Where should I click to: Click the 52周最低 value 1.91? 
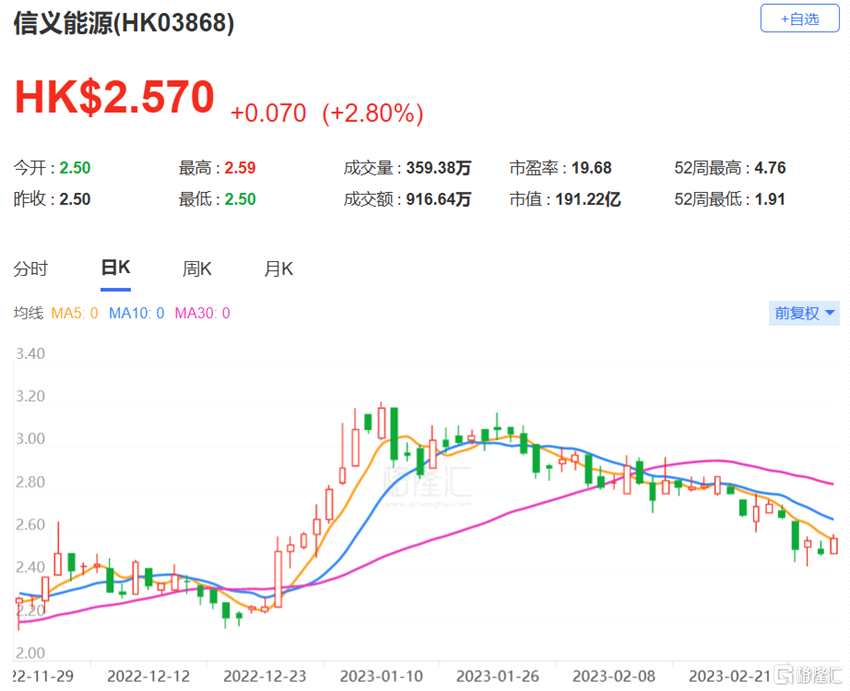(x=770, y=199)
